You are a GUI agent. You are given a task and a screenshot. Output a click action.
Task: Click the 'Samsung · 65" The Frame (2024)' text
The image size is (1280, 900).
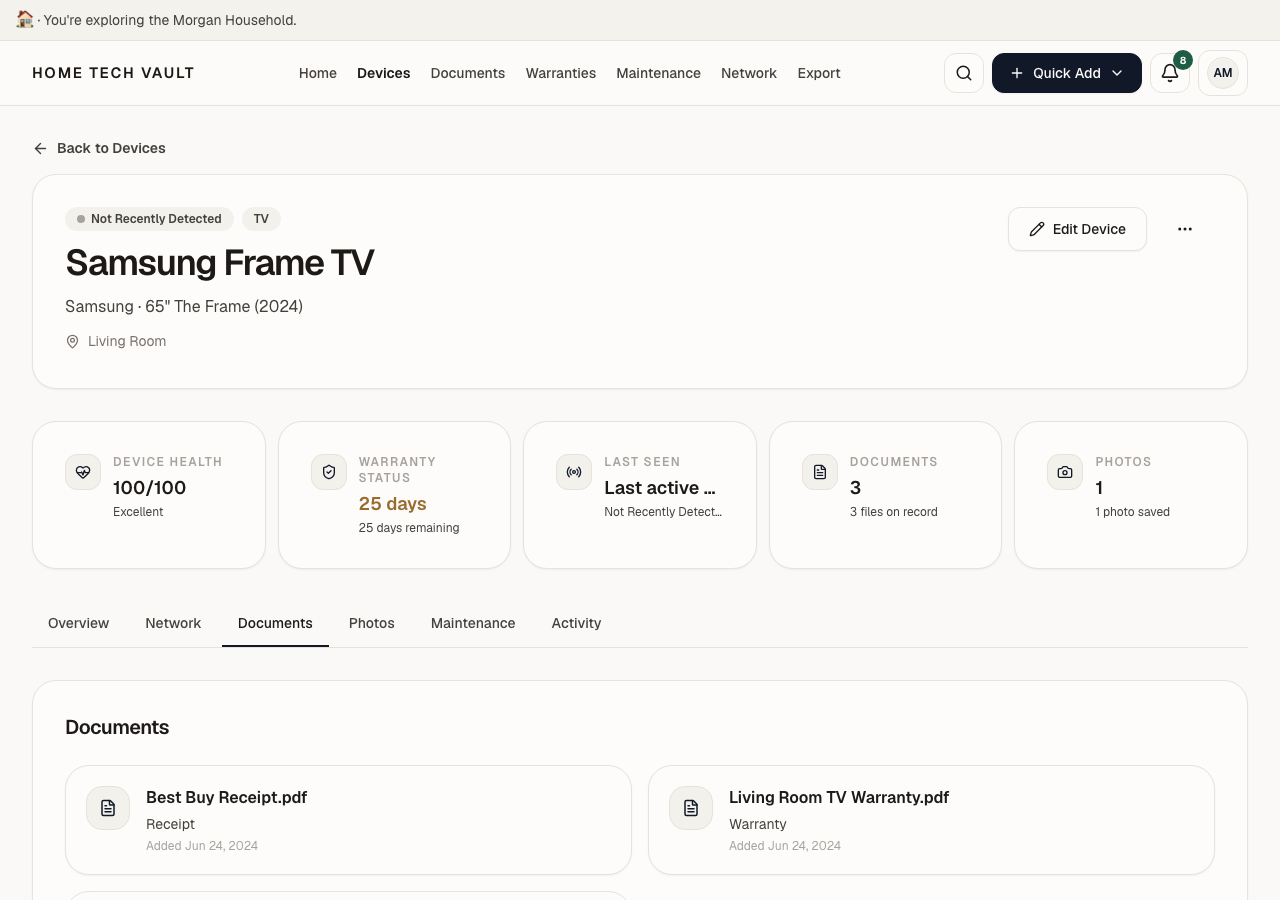pos(184,306)
